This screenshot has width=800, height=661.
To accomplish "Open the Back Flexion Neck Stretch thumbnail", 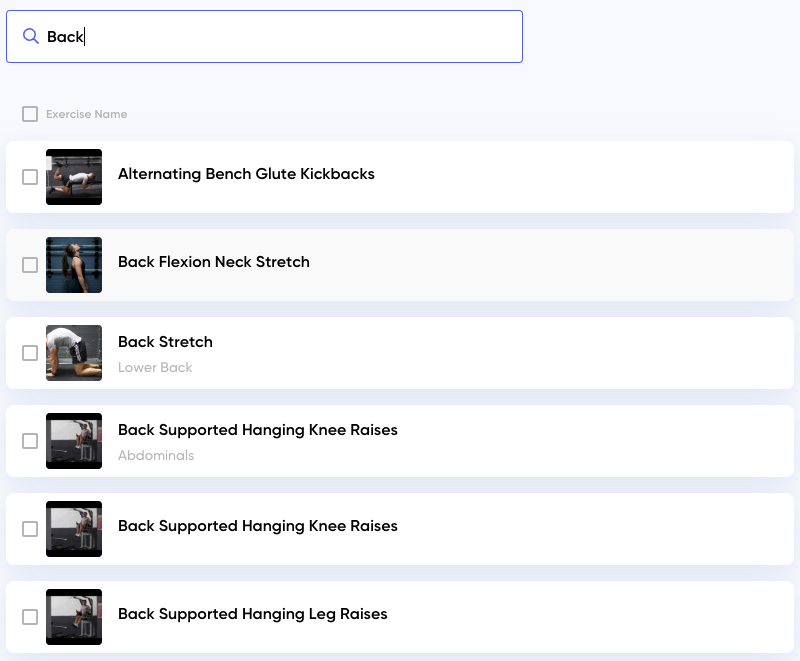I will pos(74,265).
